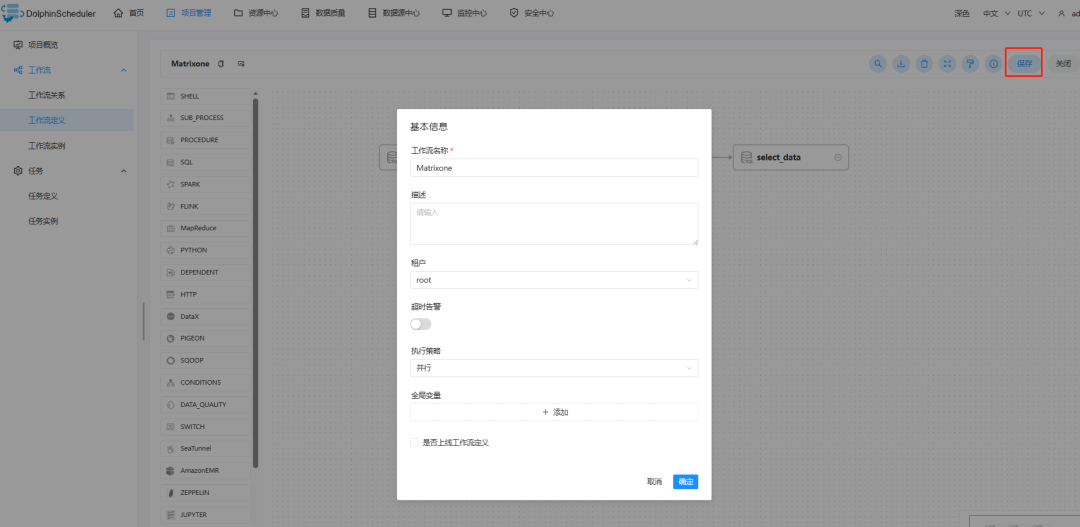Open 任务实例 in the sidebar
This screenshot has width=1080, height=527.
(x=43, y=221)
